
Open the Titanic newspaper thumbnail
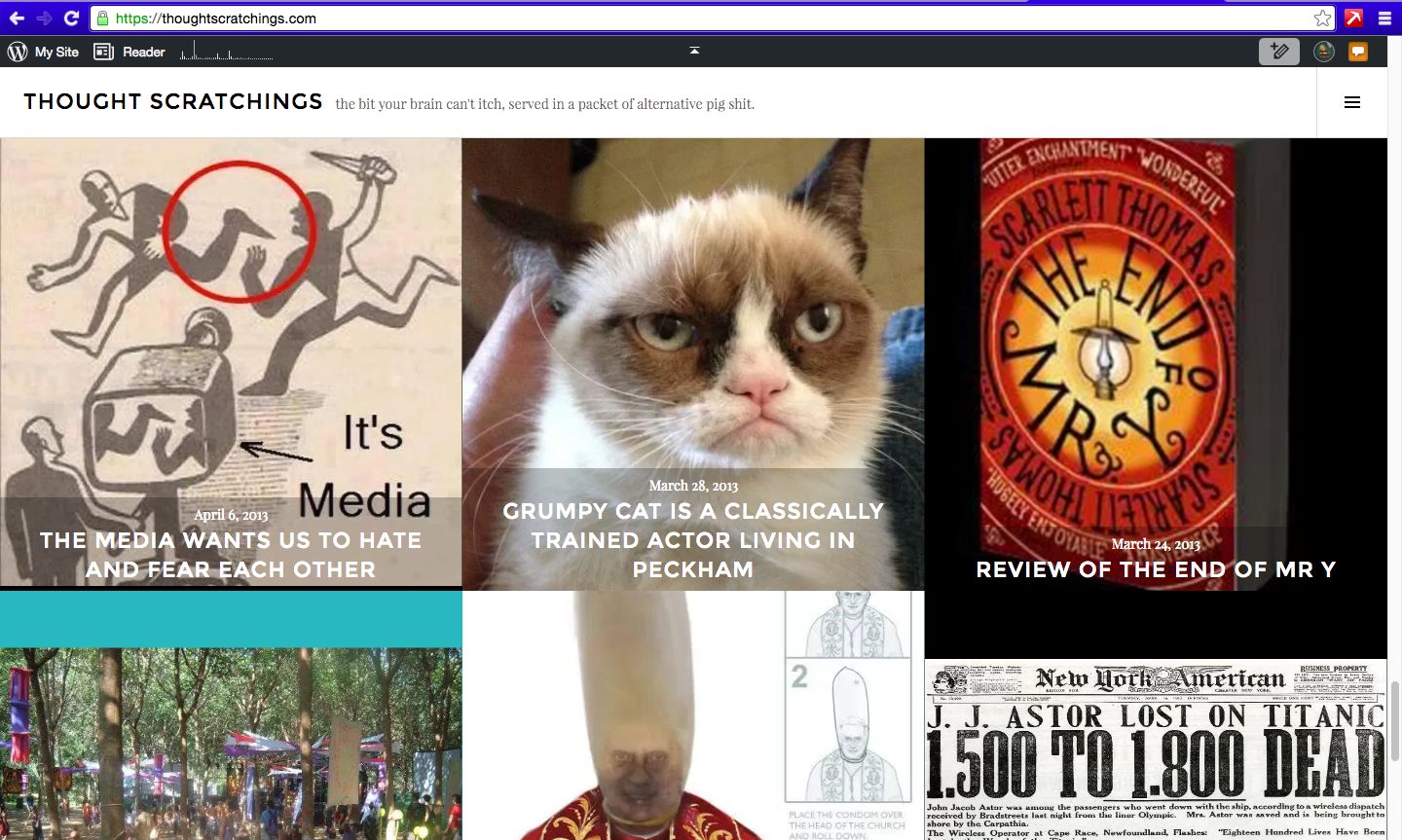point(1156,749)
